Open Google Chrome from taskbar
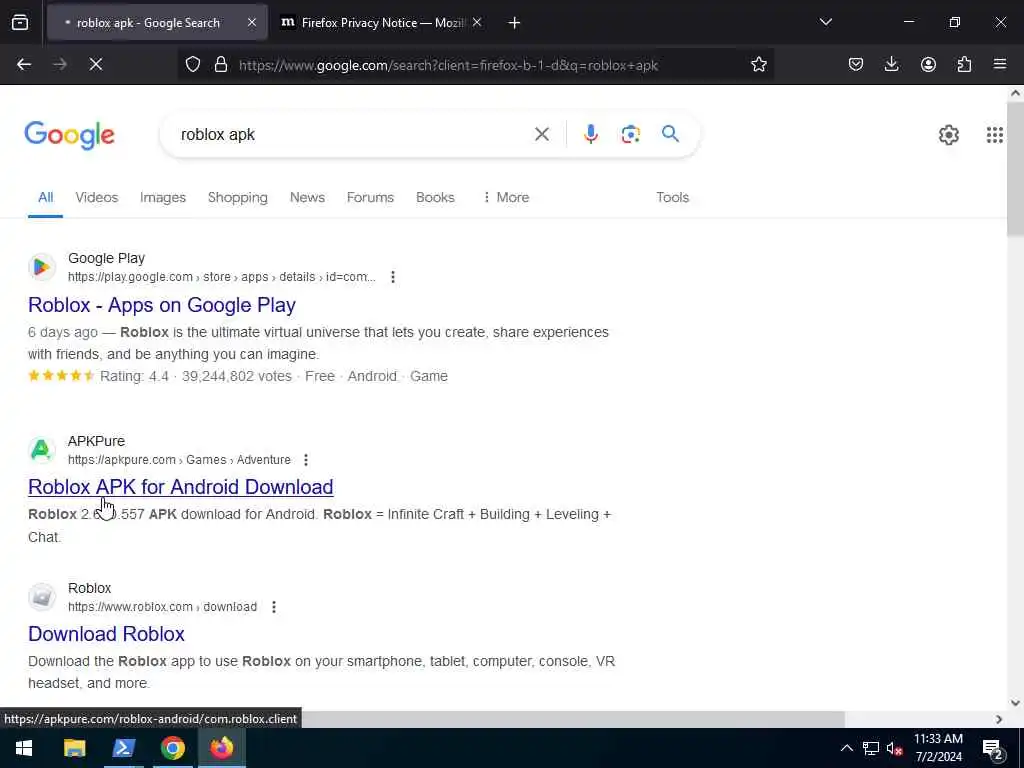 (x=172, y=748)
